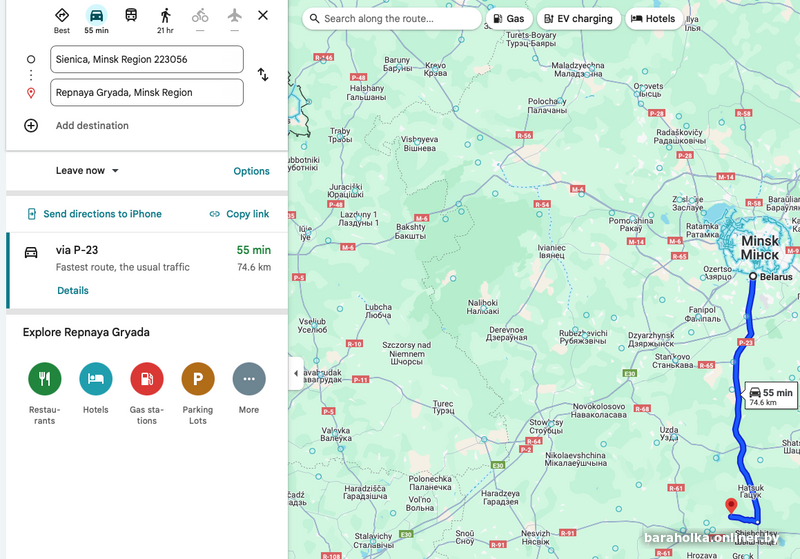Viewport: 800px width, 559px height.
Task: Click the Lubcha town label
Action: click(378, 311)
